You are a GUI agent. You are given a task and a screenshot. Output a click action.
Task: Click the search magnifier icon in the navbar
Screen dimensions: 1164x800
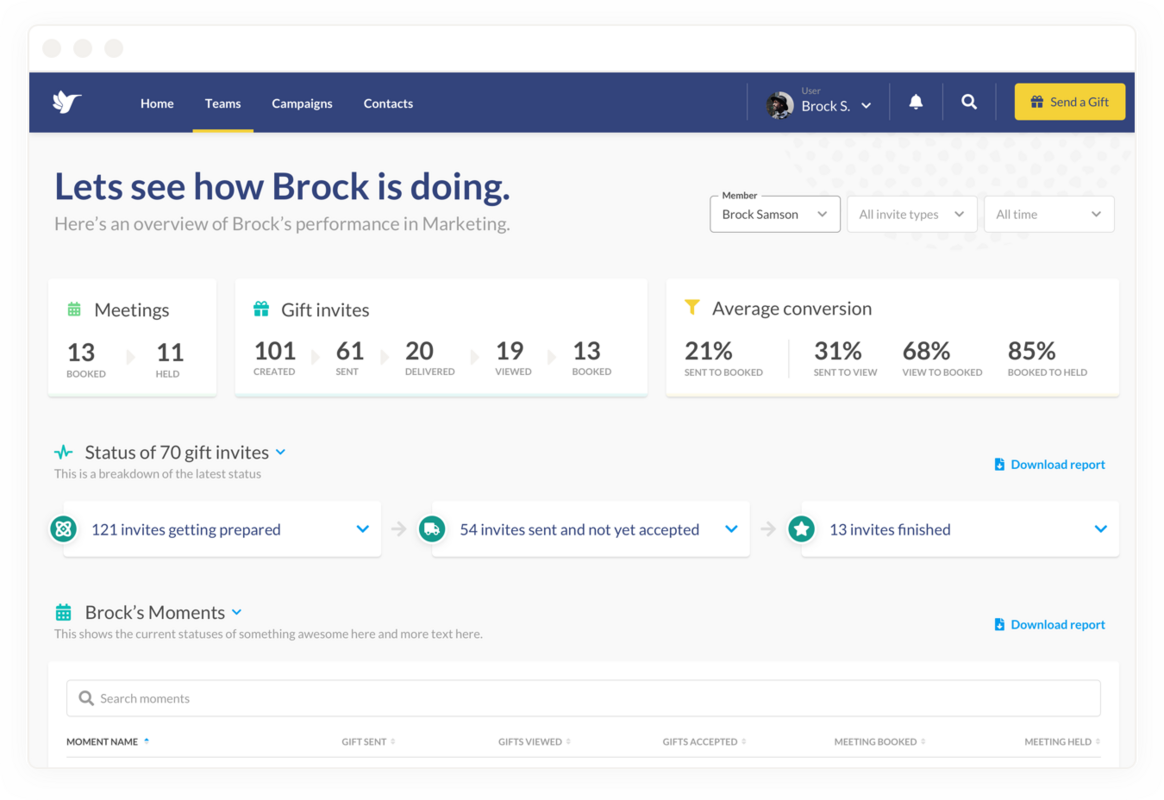pos(968,102)
